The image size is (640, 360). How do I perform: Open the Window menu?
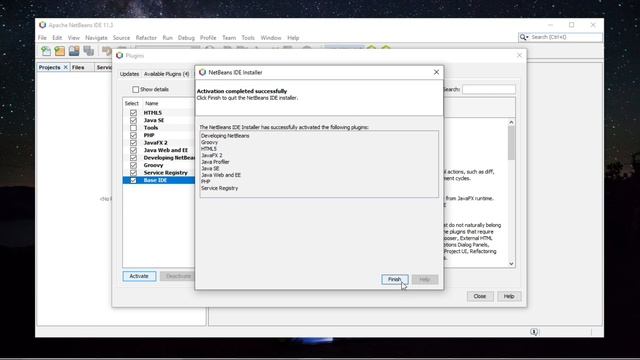(271, 38)
